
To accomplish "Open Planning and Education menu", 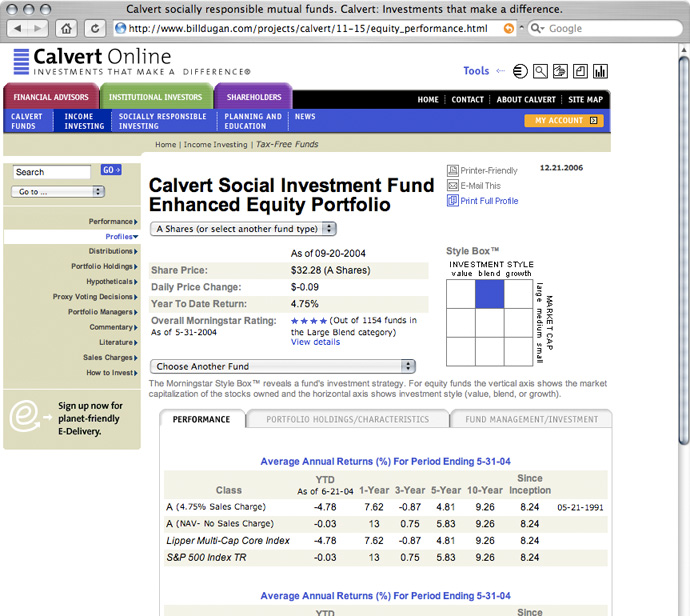I will (253, 121).
